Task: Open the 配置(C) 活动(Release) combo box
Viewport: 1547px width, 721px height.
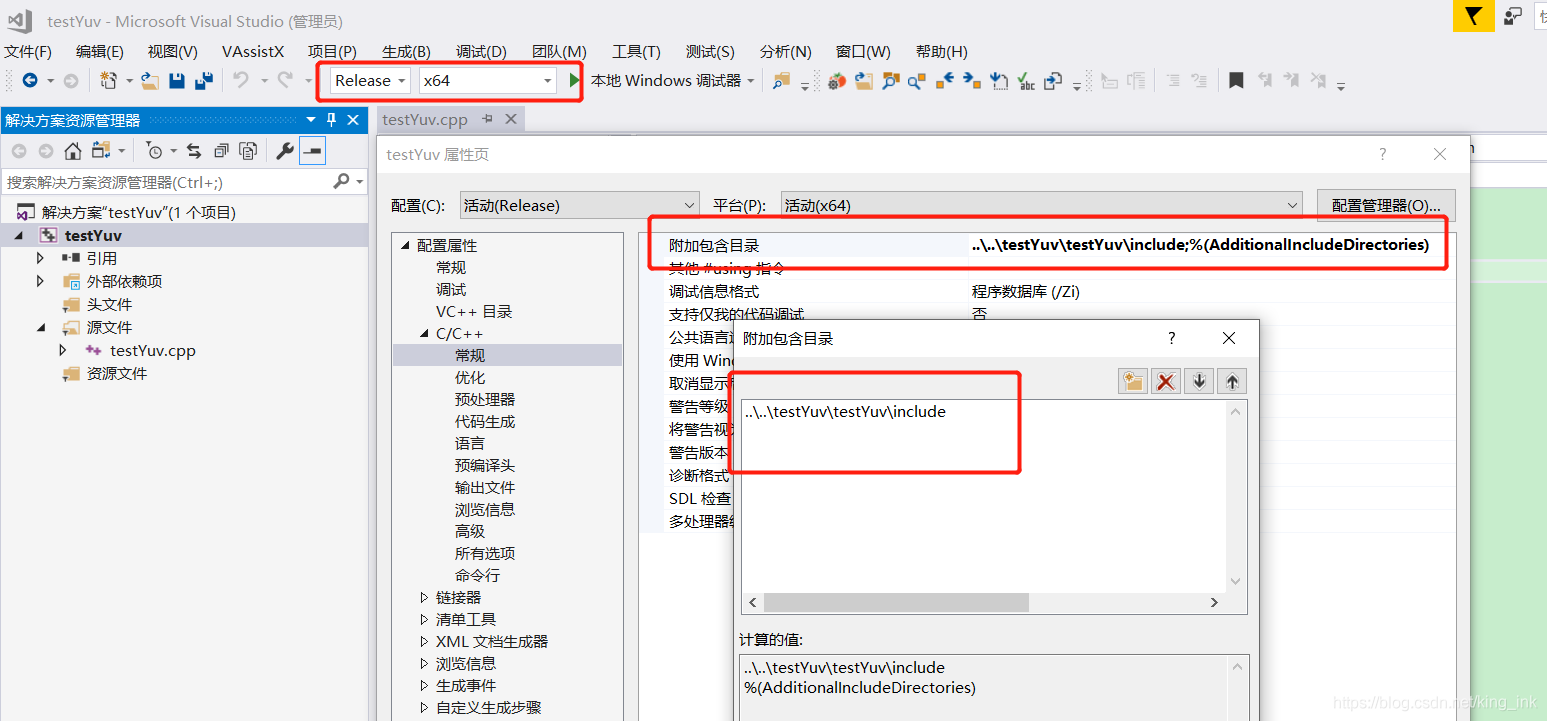Action: click(x=579, y=205)
